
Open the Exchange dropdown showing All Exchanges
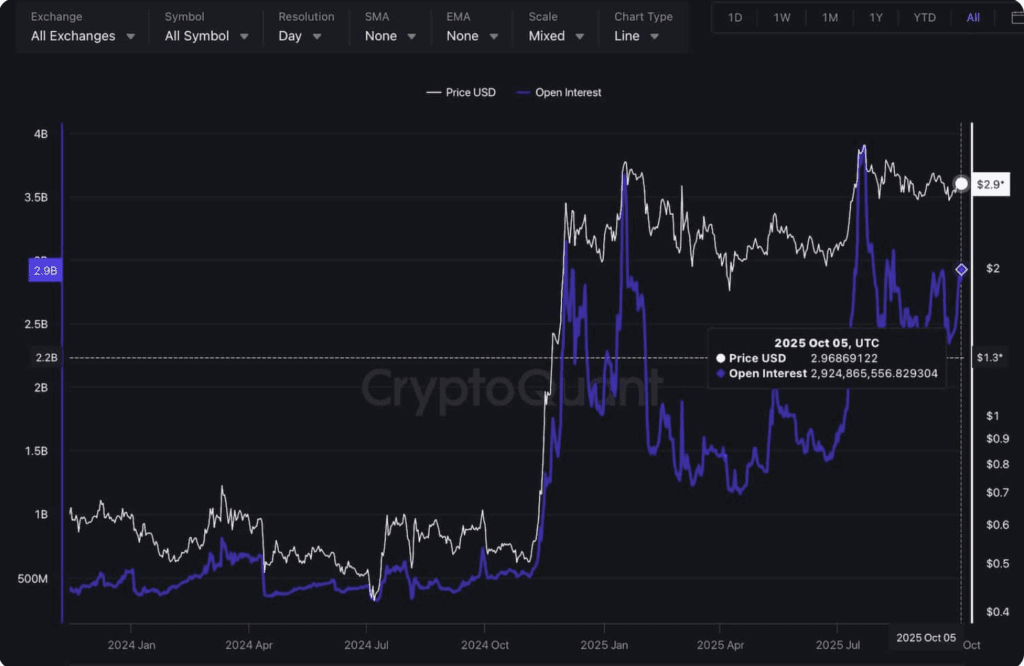click(x=82, y=36)
